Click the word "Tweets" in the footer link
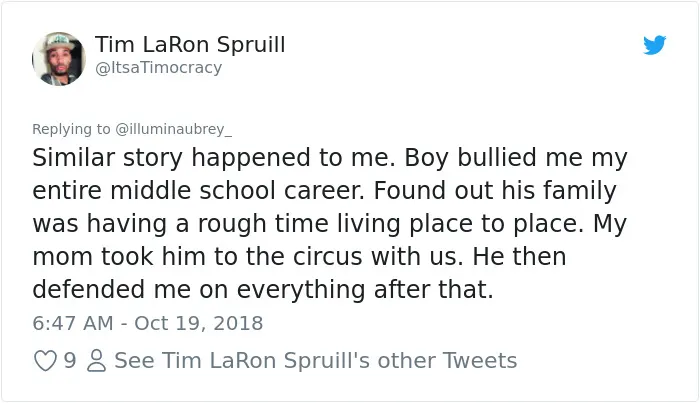The height and width of the screenshot is (403, 700). (x=479, y=361)
